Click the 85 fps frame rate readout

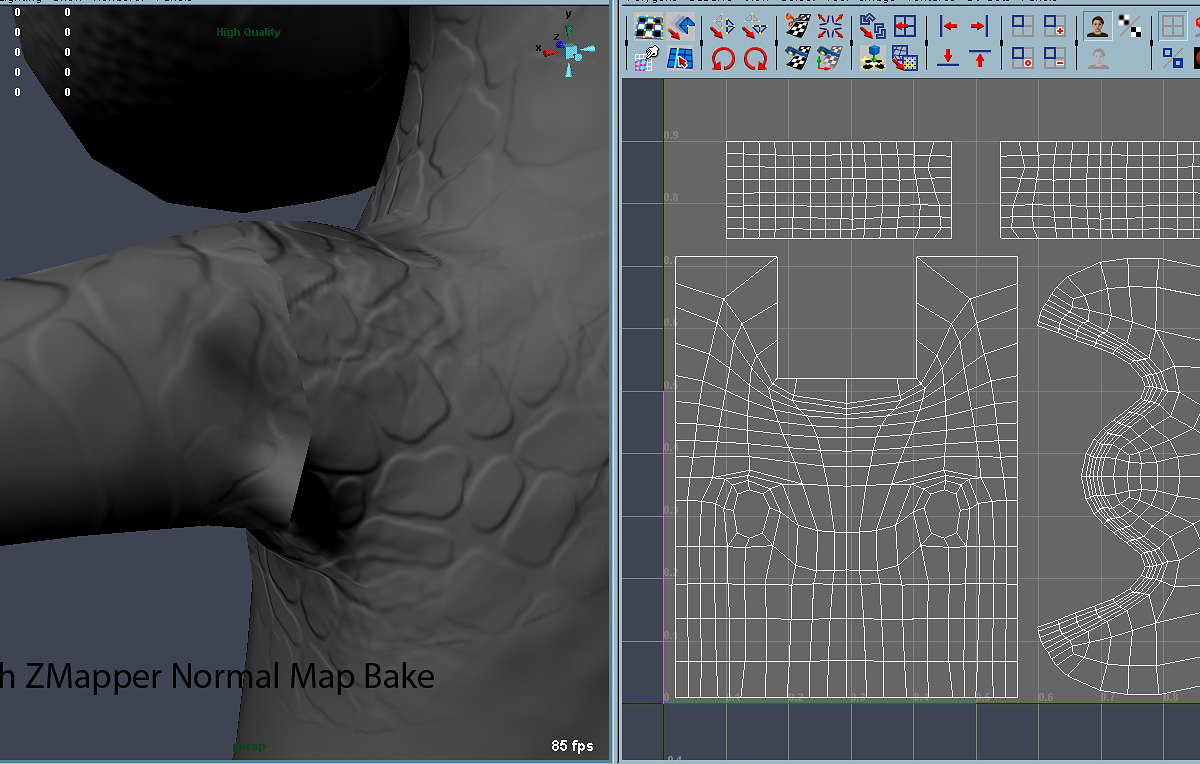click(572, 746)
